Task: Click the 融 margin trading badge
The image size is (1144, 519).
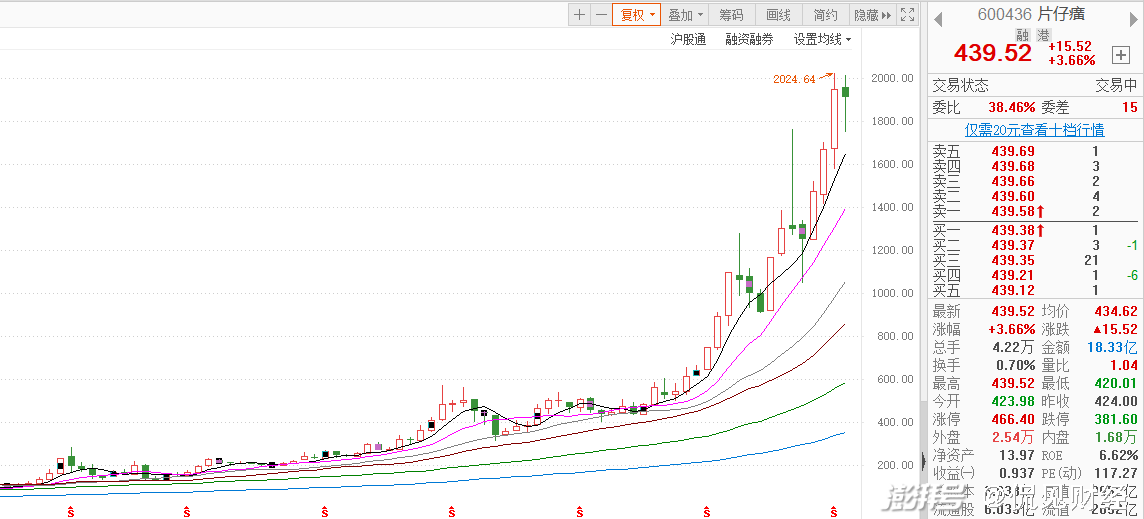Action: 1023,35
